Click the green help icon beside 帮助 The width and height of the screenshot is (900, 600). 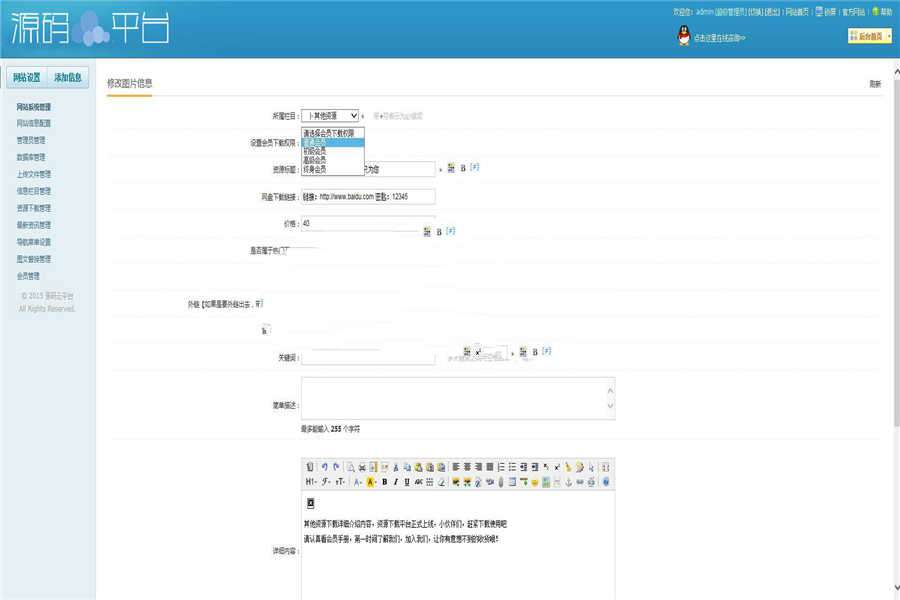click(875, 11)
